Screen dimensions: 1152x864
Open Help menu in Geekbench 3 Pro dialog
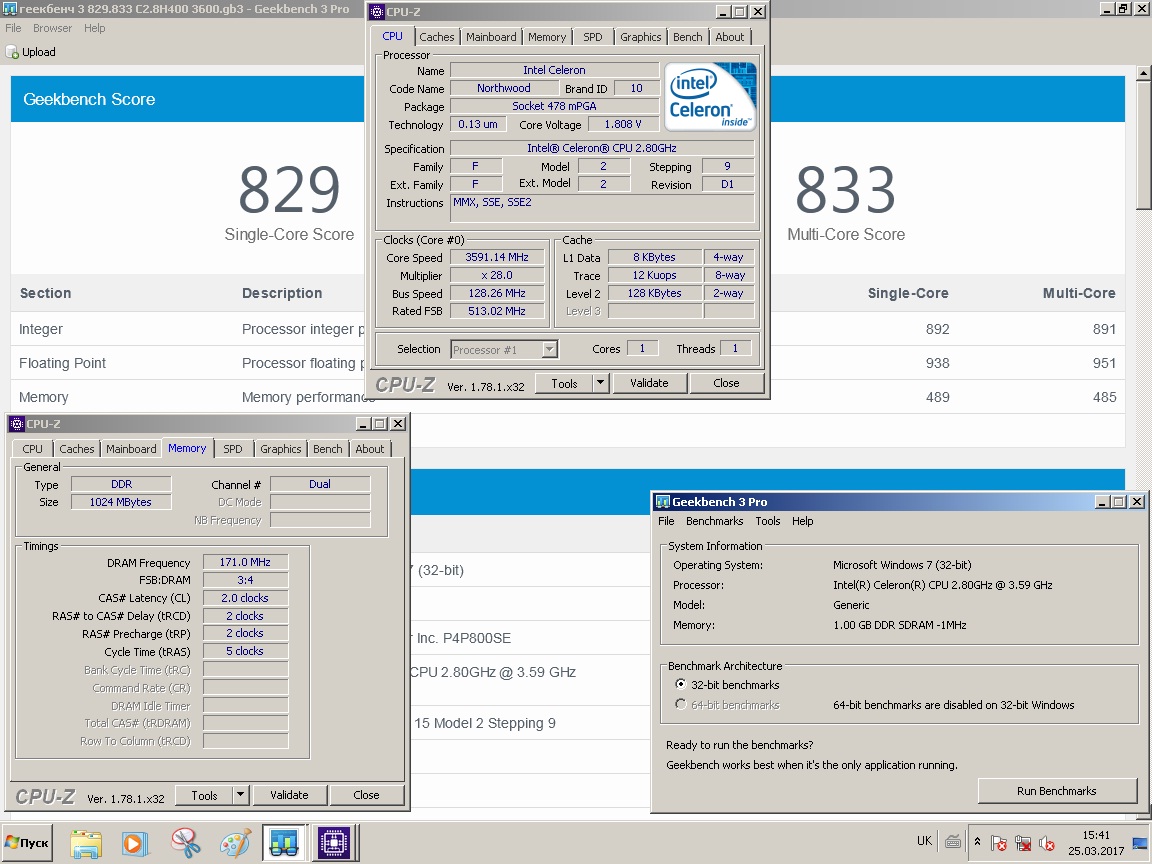pyautogui.click(x=802, y=521)
